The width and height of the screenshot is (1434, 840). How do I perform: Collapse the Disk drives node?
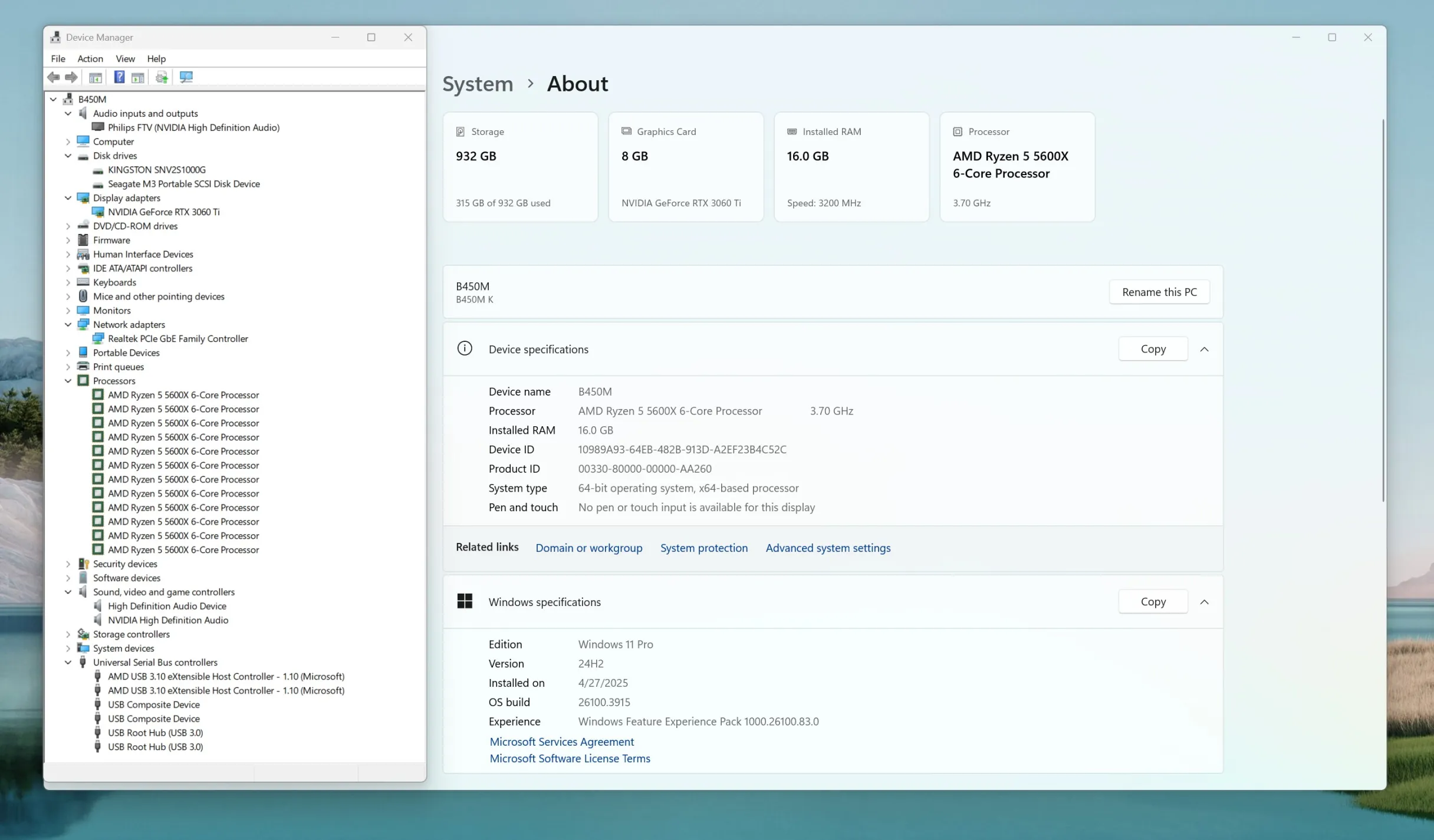coord(68,156)
